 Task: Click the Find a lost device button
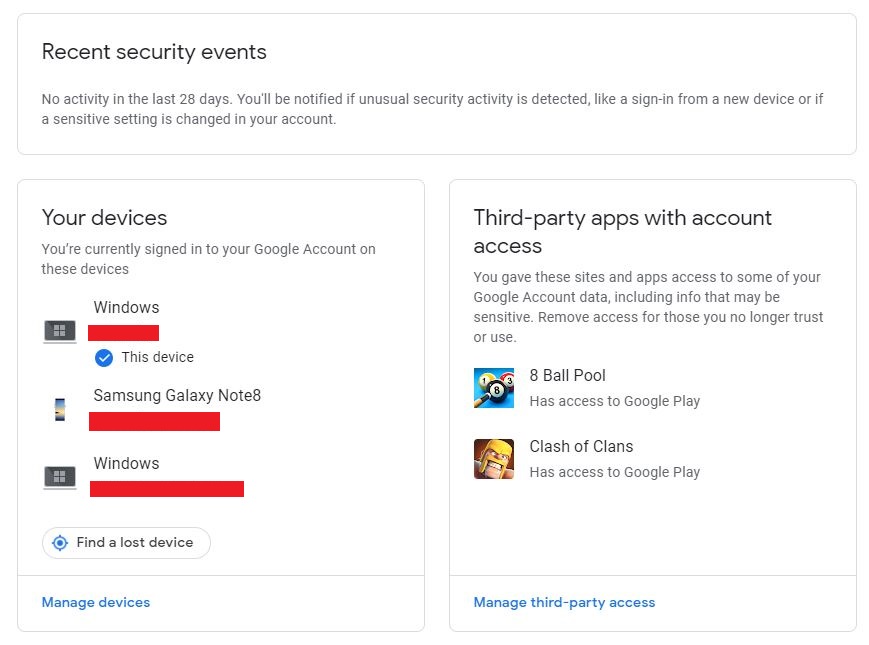125,542
